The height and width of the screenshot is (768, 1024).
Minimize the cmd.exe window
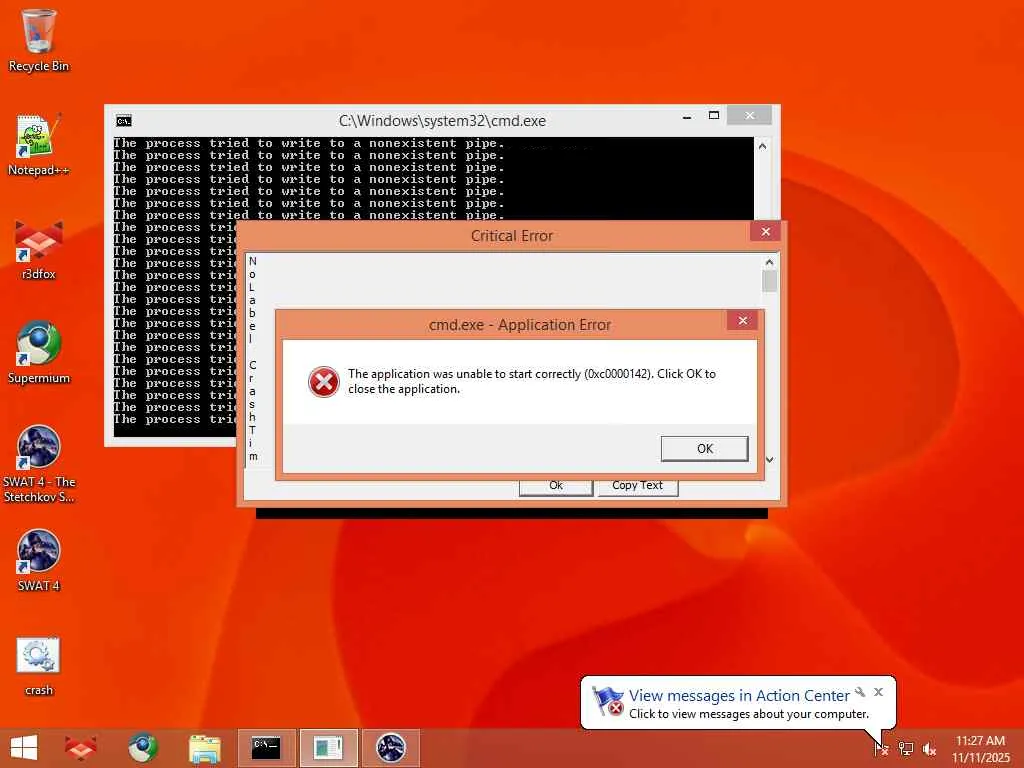tap(687, 118)
